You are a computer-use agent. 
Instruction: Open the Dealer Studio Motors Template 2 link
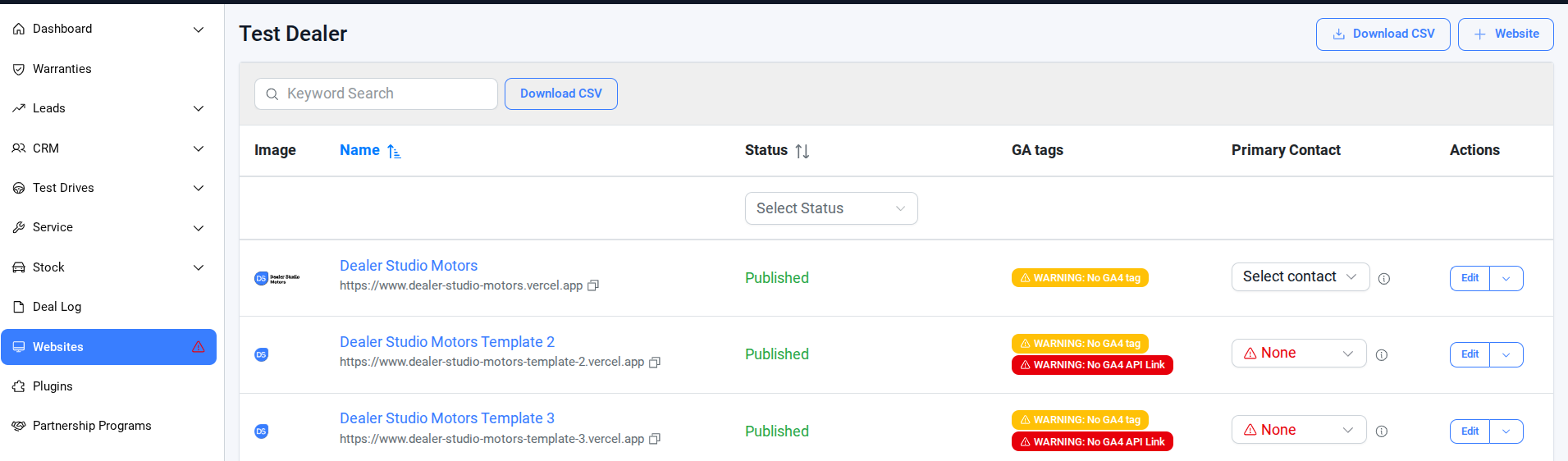click(447, 342)
